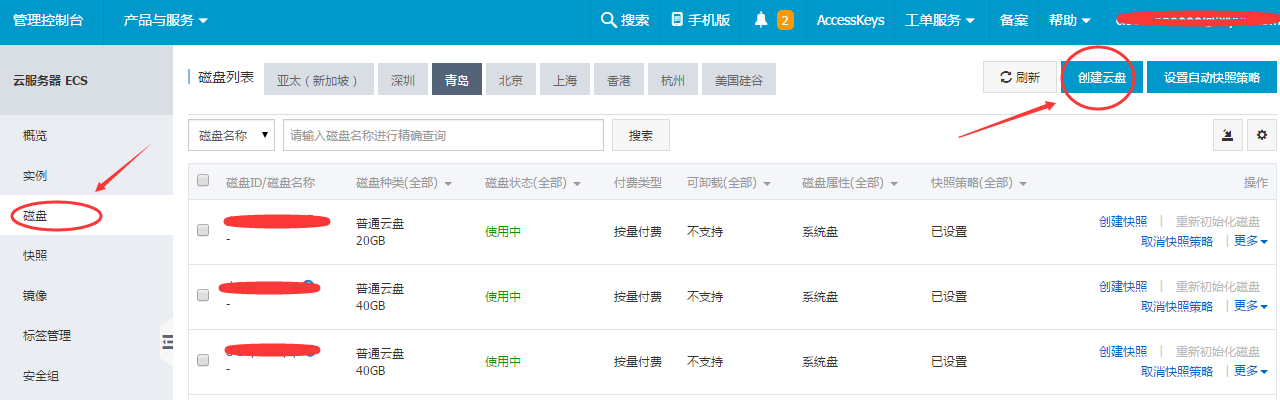The height and width of the screenshot is (400, 1280).
Task: Collapse the left sidebar with handle icon
Action: (x=167, y=342)
